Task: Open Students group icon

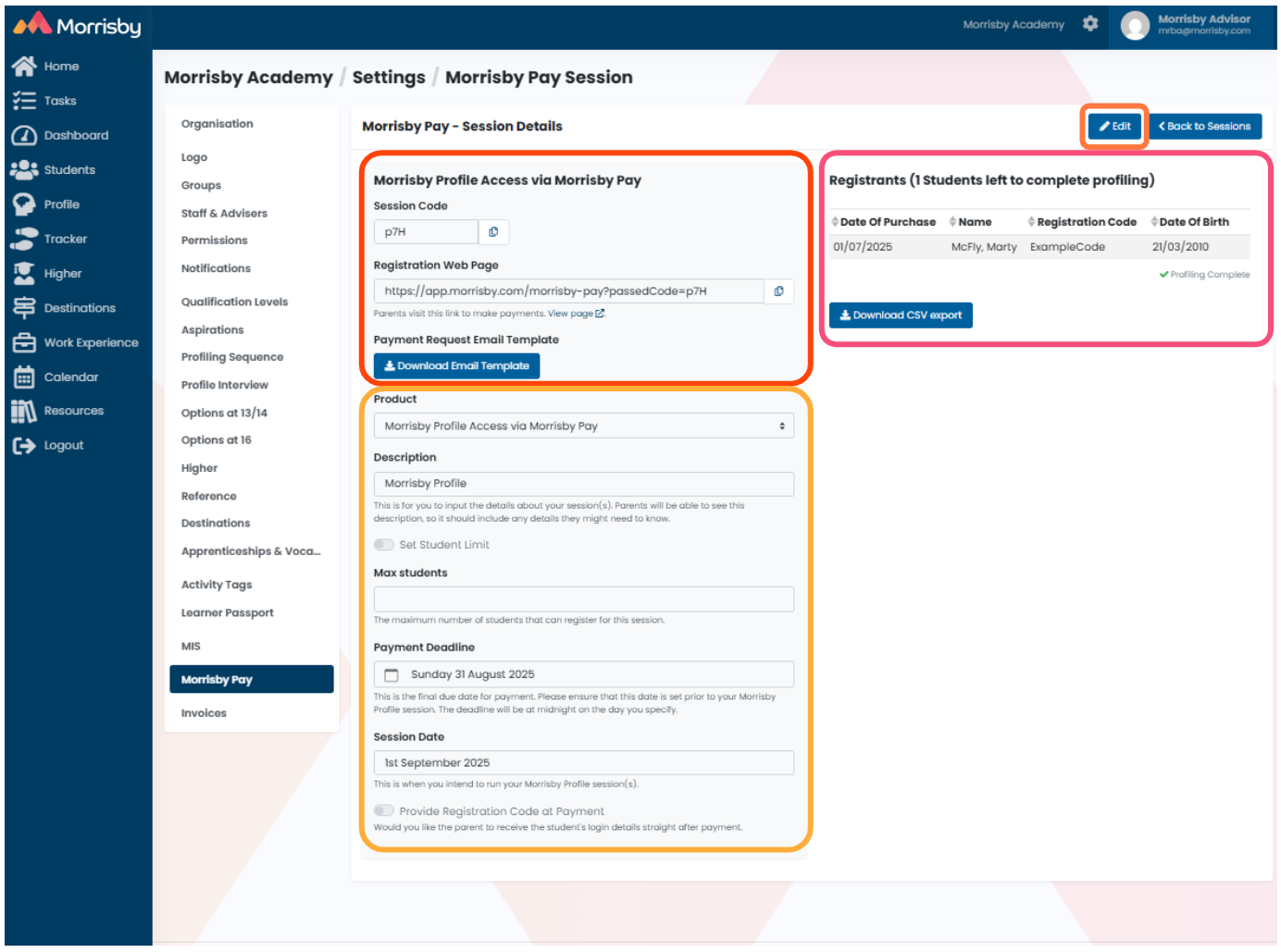Action: point(24,169)
